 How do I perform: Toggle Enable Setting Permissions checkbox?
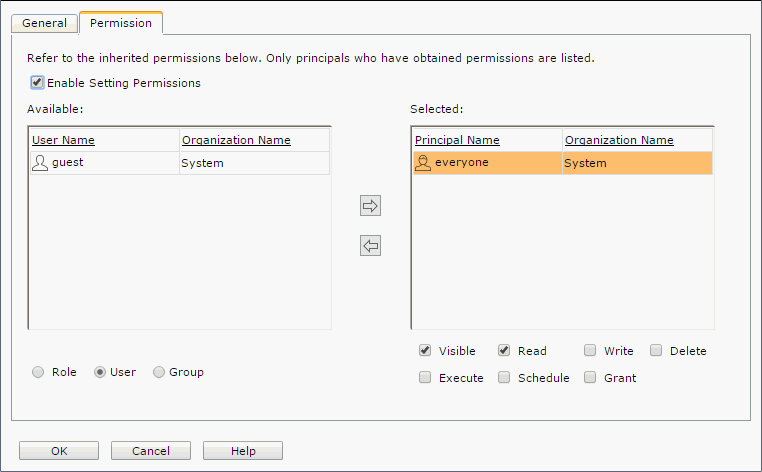click(37, 83)
